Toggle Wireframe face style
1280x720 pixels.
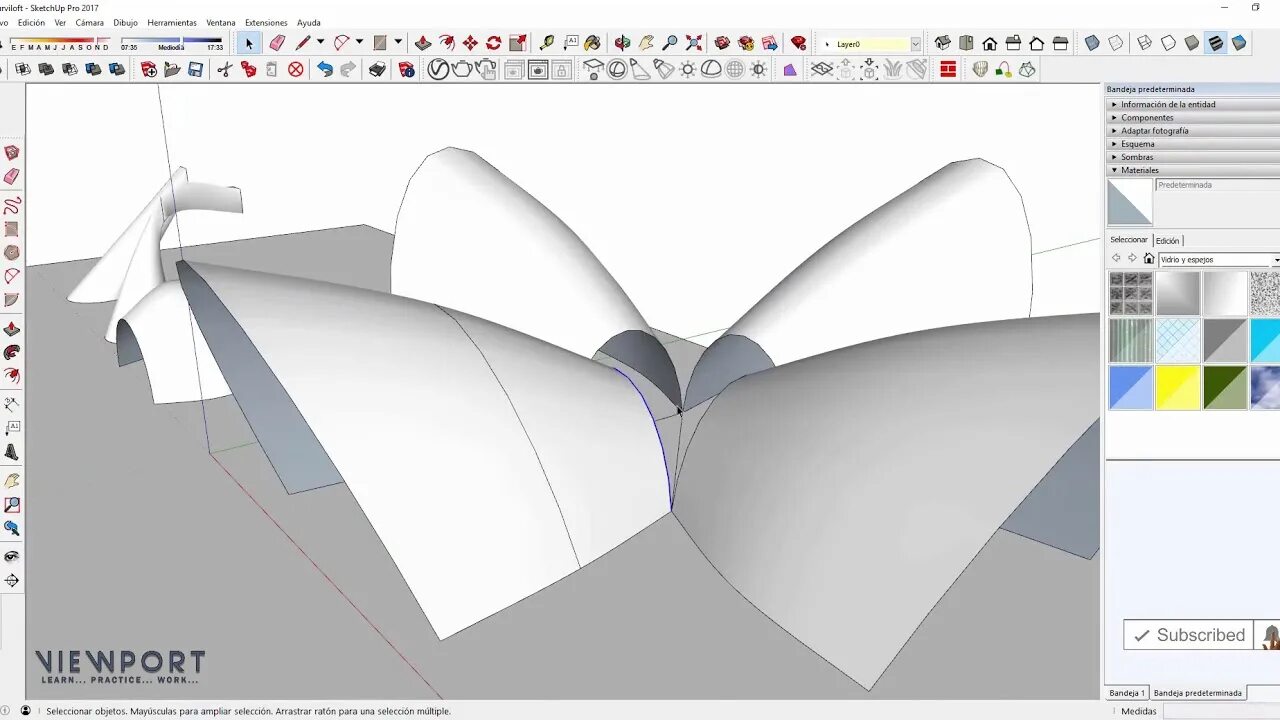click(1144, 43)
